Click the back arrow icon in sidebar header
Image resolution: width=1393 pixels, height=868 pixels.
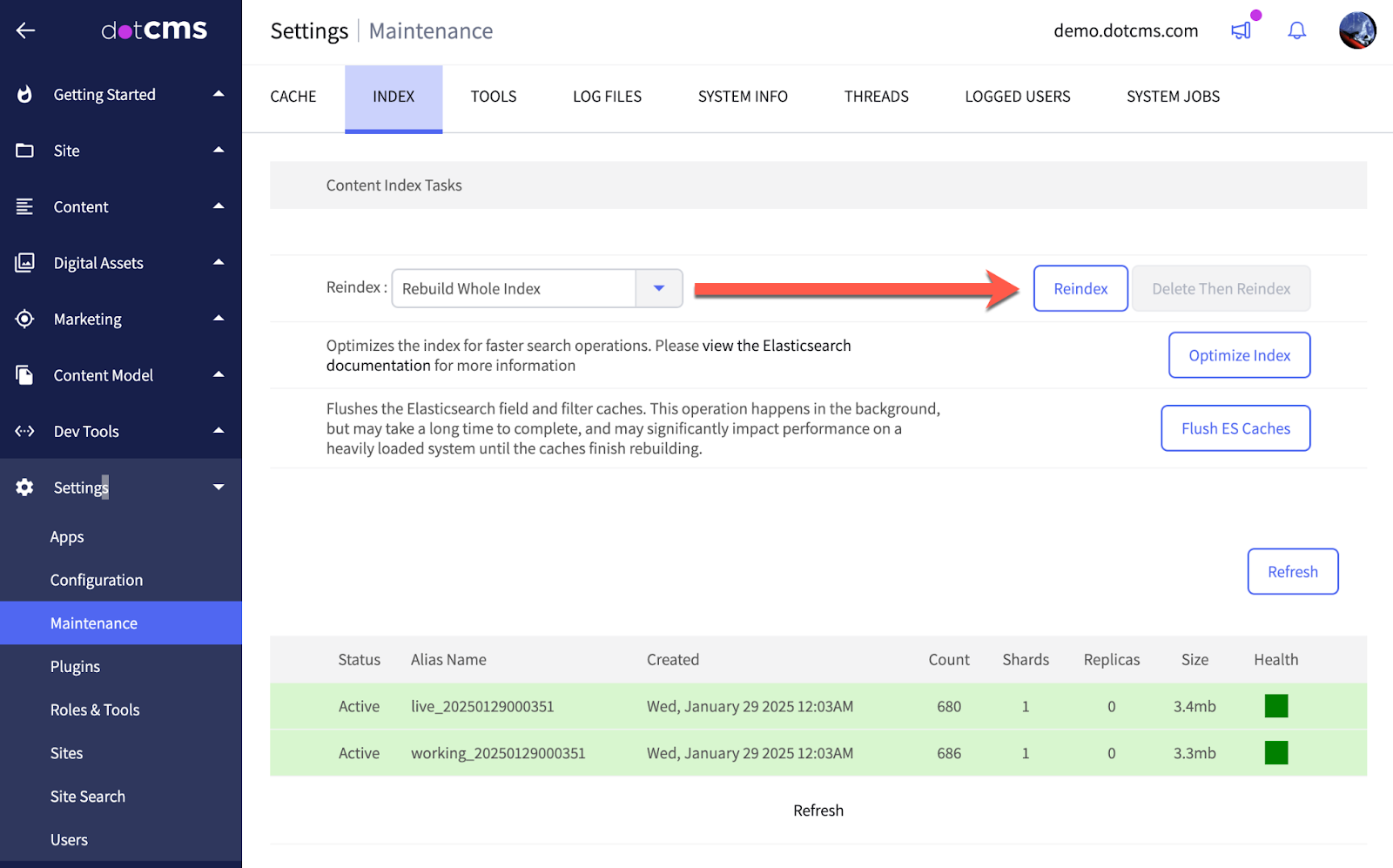click(x=25, y=30)
